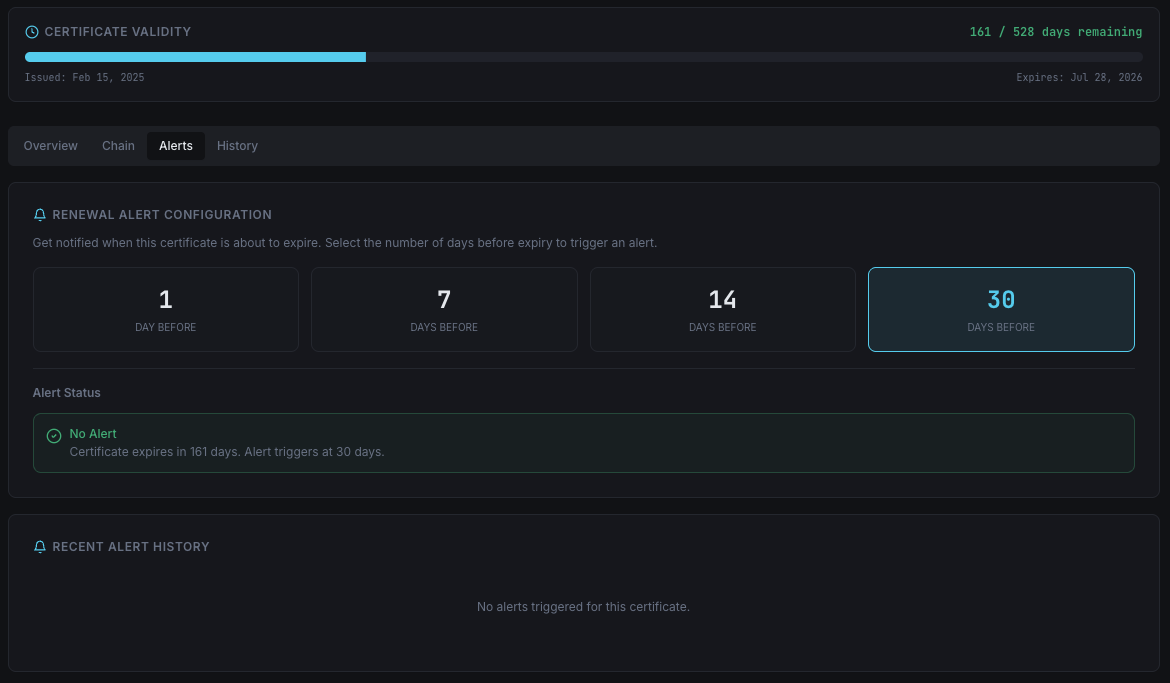Viewport: 1170px width, 683px height.
Task: Click the 'No alerts triggered' message
Action: coord(583,607)
